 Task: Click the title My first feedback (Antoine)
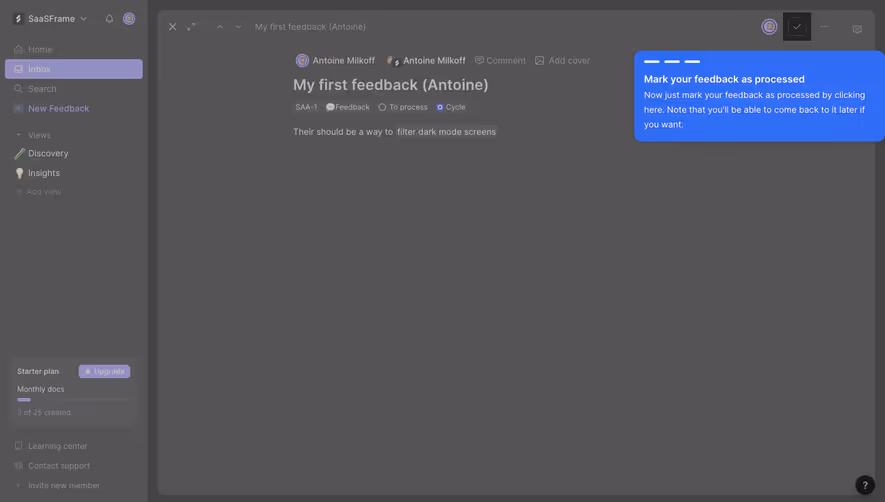coord(391,85)
